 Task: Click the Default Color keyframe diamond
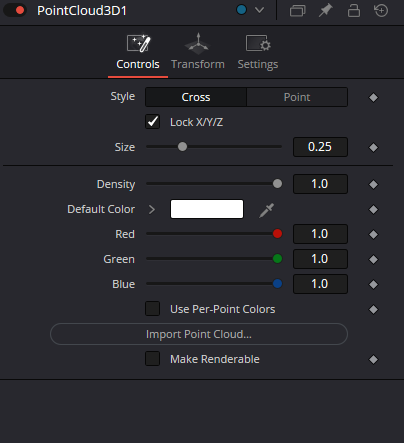(373, 209)
